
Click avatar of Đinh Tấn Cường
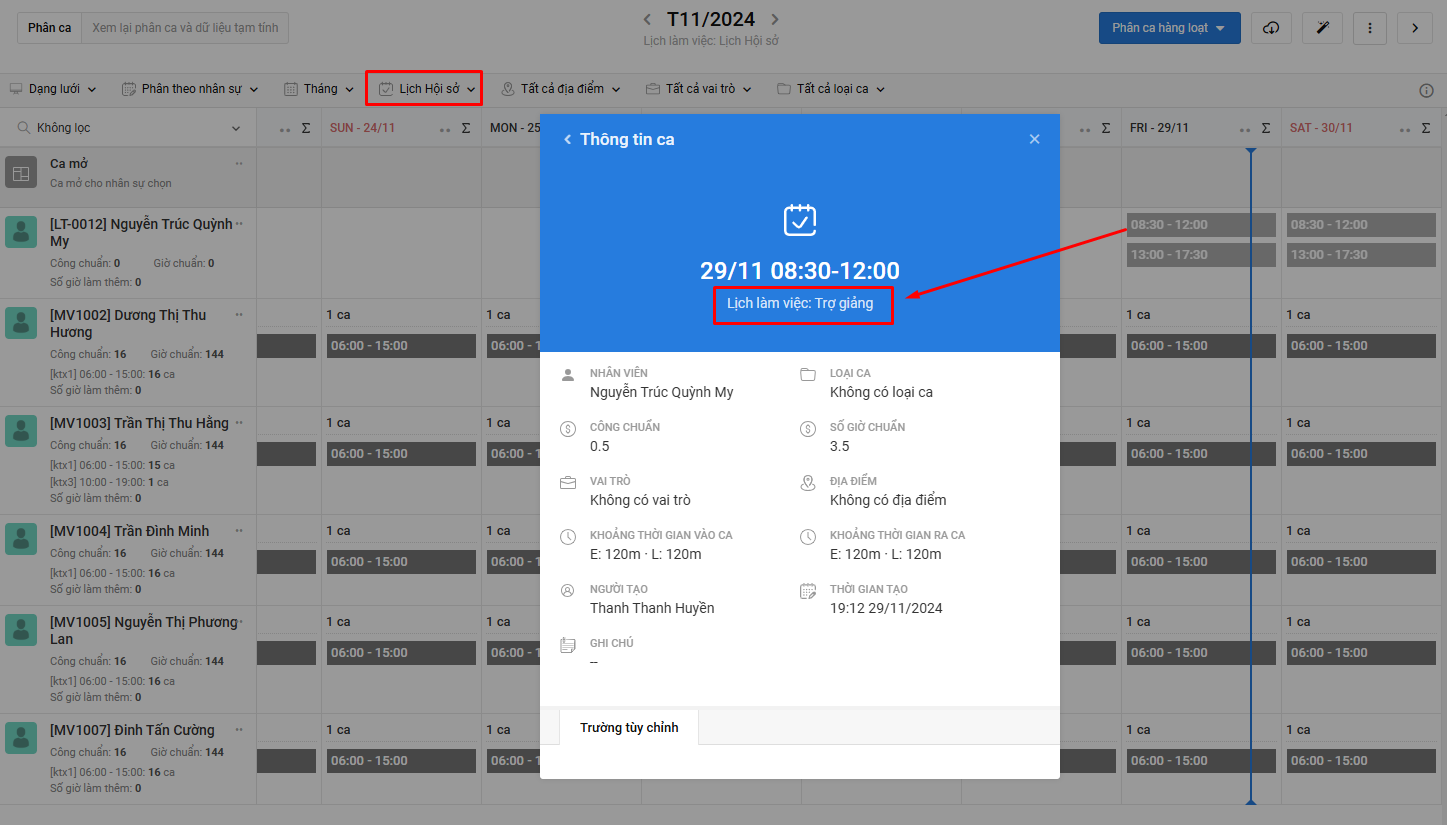[x=21, y=738]
